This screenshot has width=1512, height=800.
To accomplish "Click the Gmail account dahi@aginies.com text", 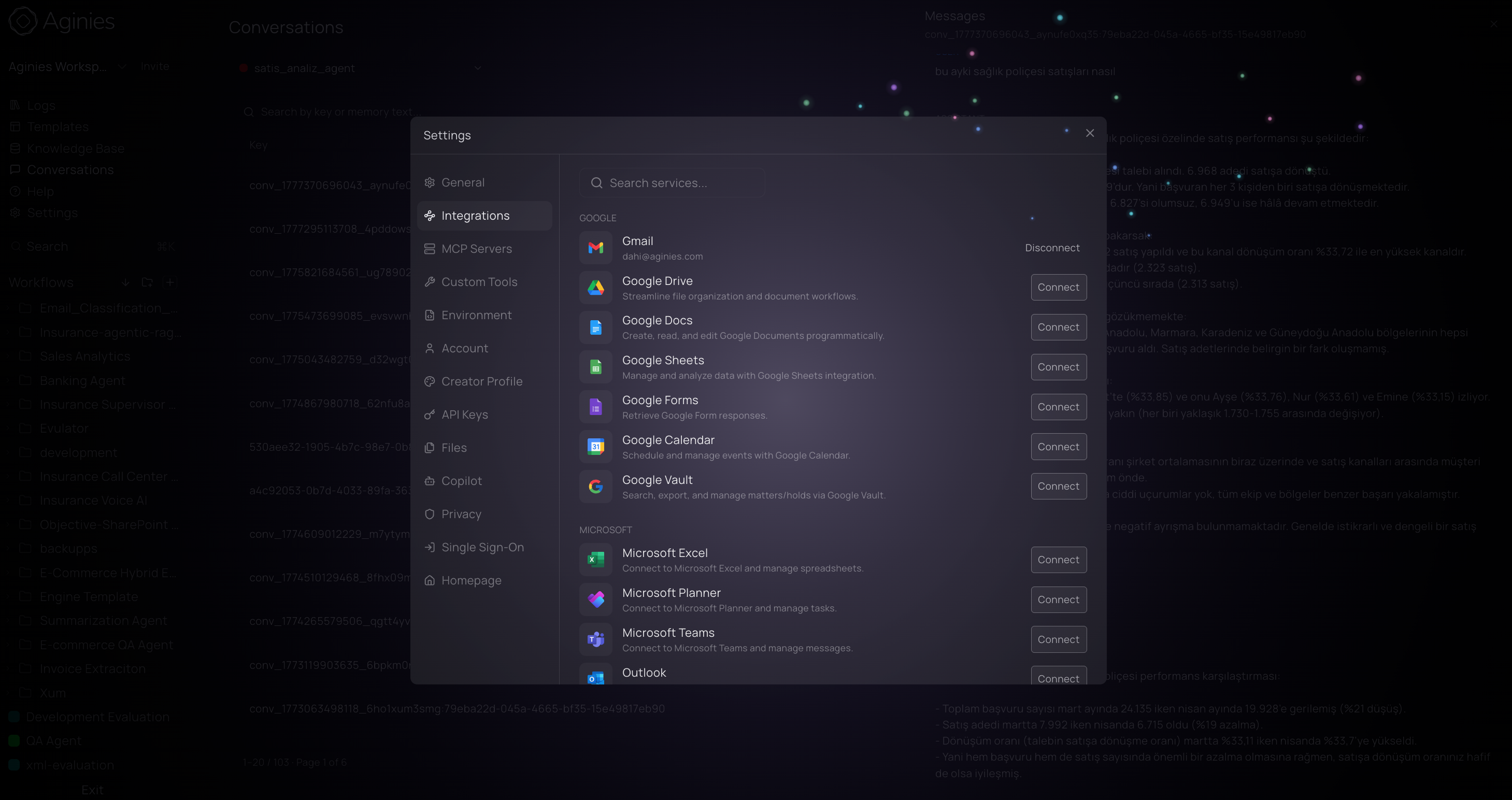I will (x=662, y=256).
